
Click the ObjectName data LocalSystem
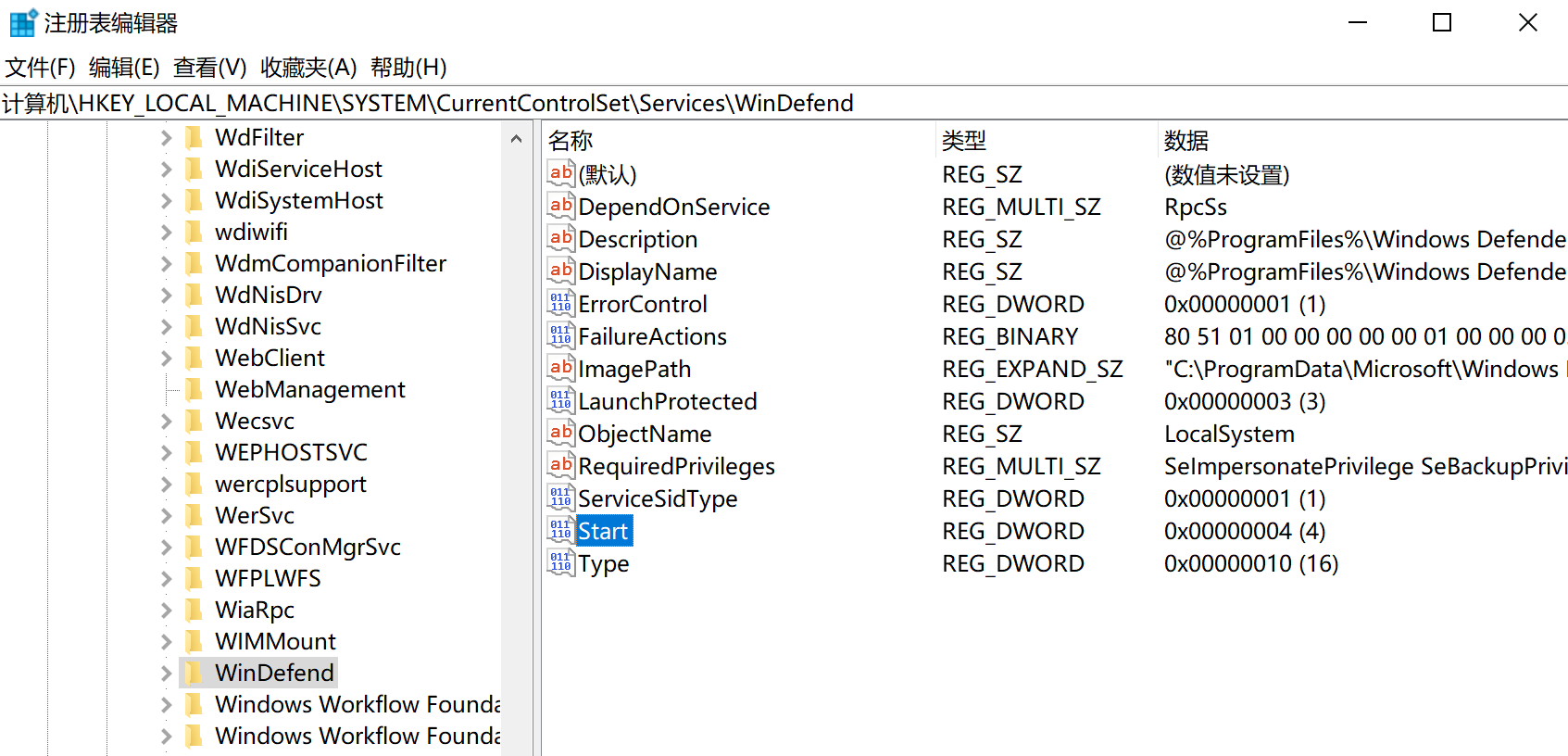pyautogui.click(x=1229, y=434)
